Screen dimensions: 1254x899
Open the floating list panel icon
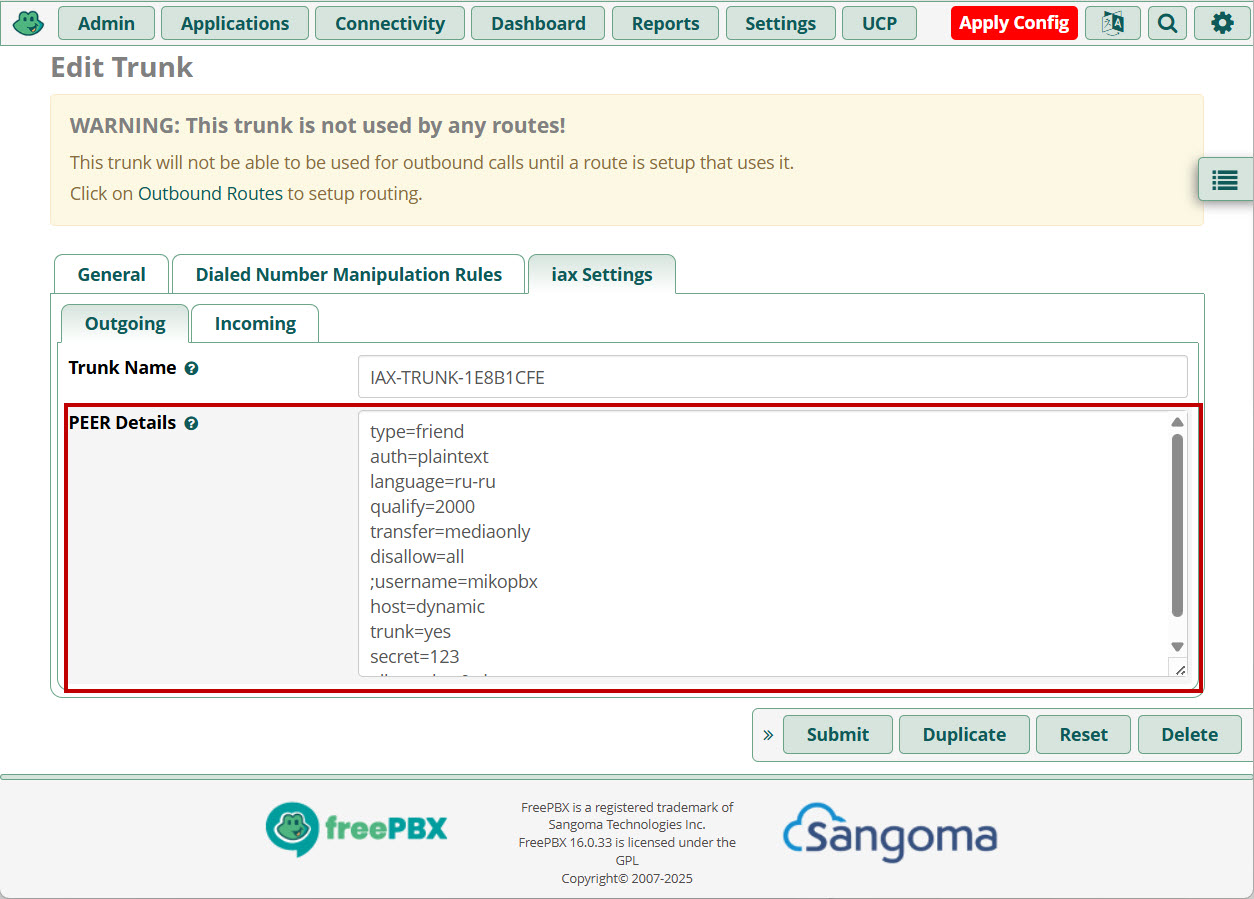(x=1225, y=180)
